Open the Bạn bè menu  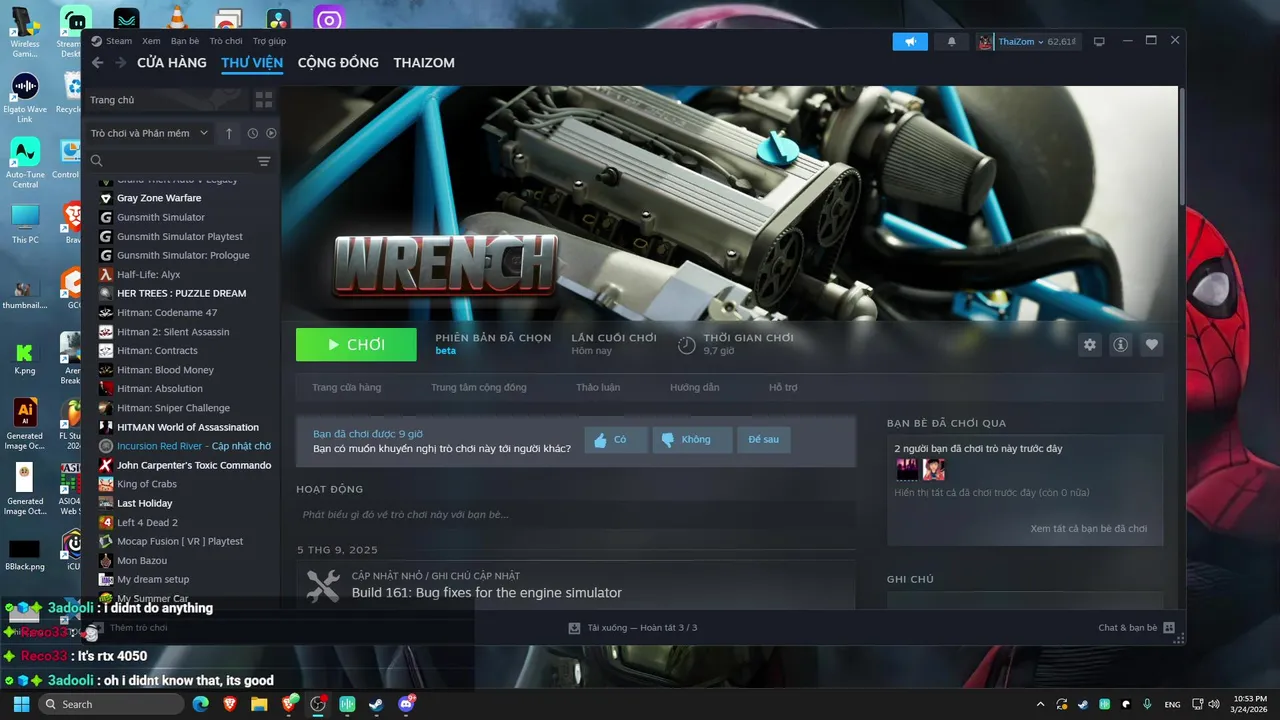(185, 41)
